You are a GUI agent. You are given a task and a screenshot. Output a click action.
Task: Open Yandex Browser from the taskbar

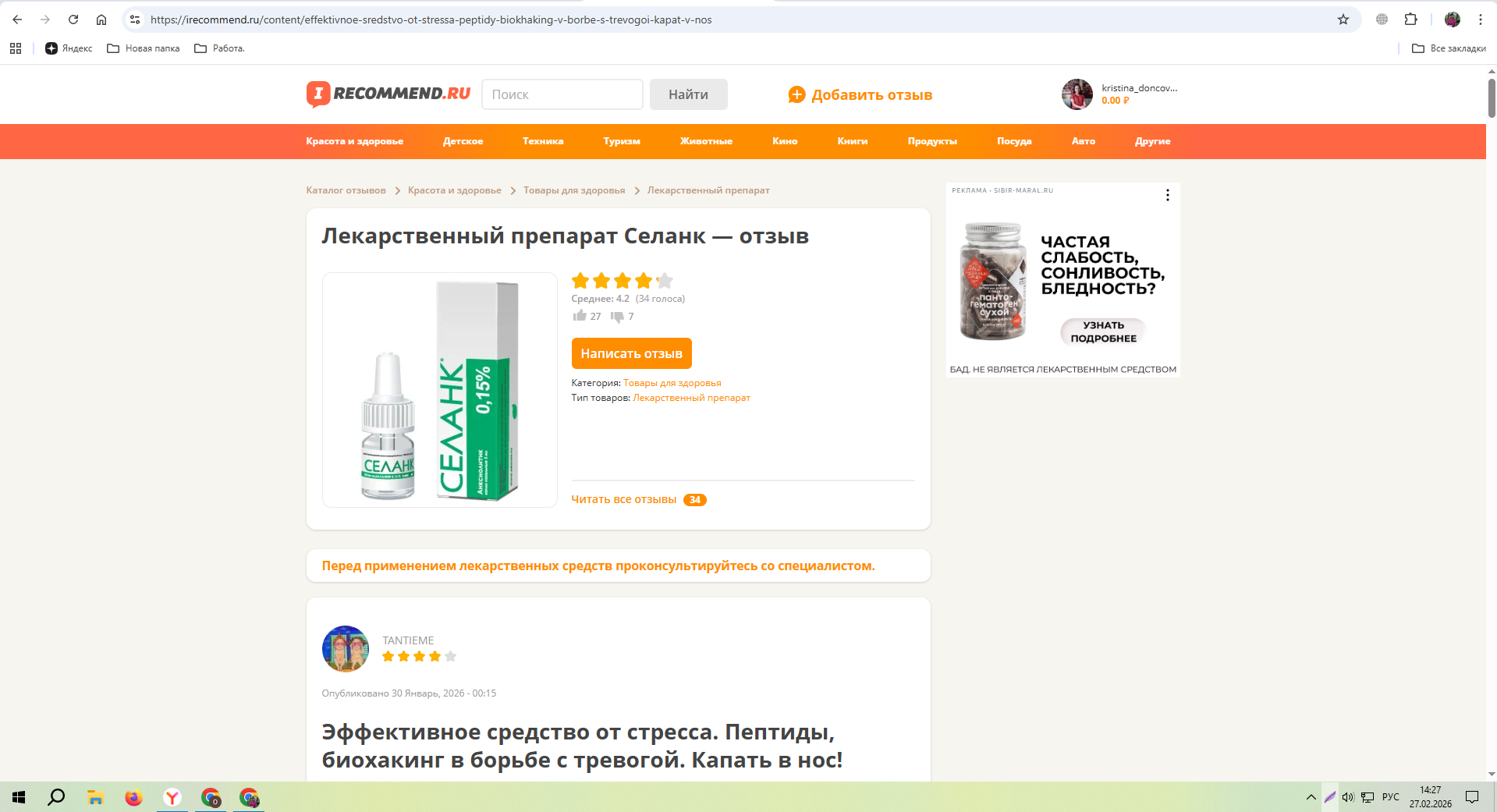(172, 797)
